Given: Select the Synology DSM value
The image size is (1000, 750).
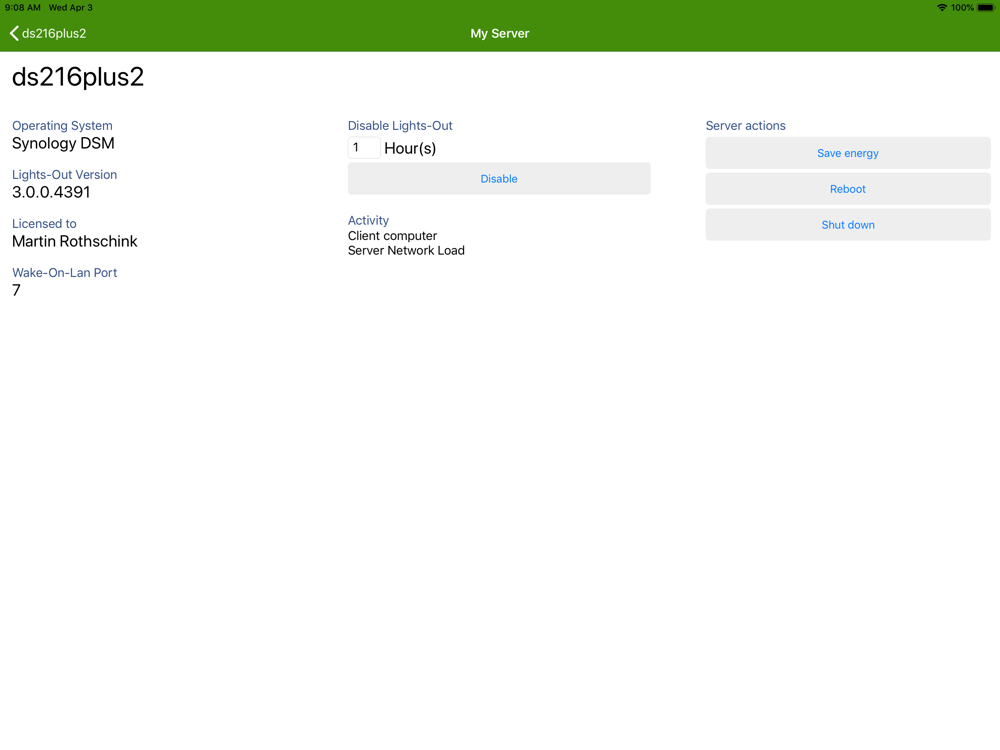Looking at the screenshot, I should click(x=63, y=143).
